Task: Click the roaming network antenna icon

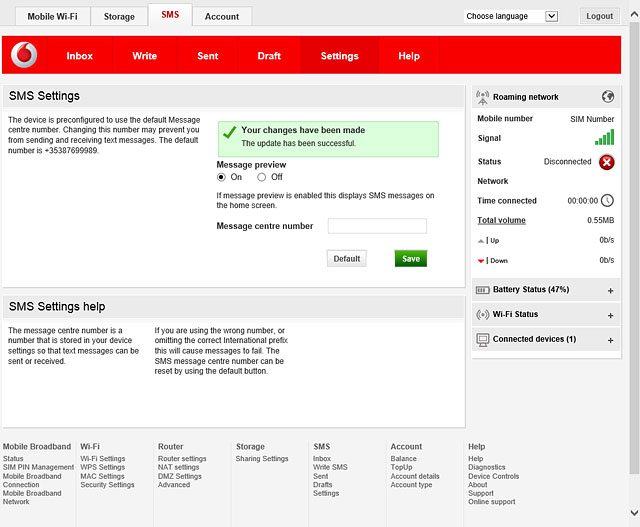Action: tap(482, 98)
